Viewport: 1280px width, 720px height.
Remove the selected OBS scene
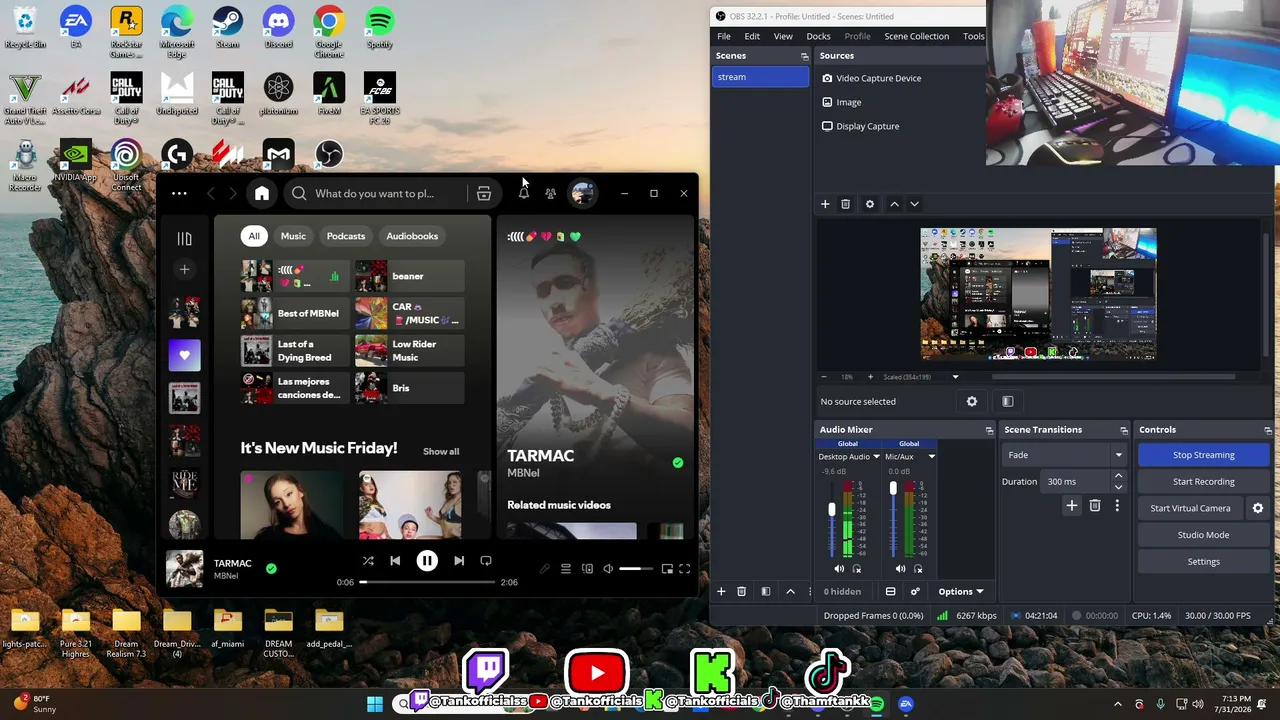coord(741,591)
